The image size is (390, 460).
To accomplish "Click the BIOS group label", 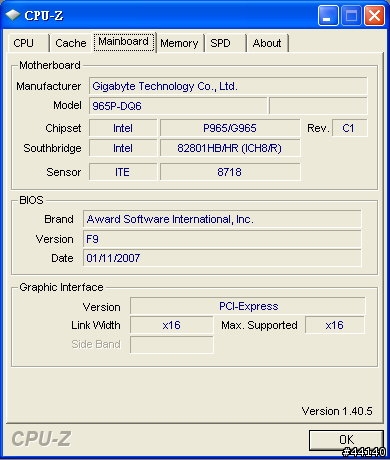I will coord(31,200).
